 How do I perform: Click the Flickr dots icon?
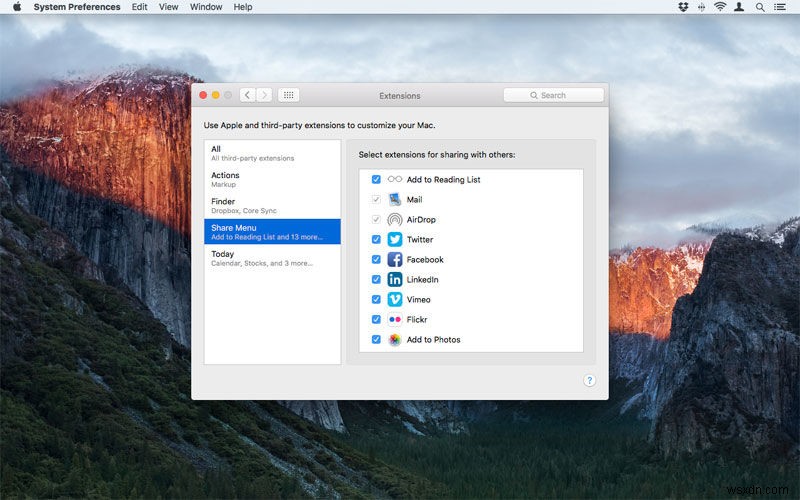coord(395,320)
